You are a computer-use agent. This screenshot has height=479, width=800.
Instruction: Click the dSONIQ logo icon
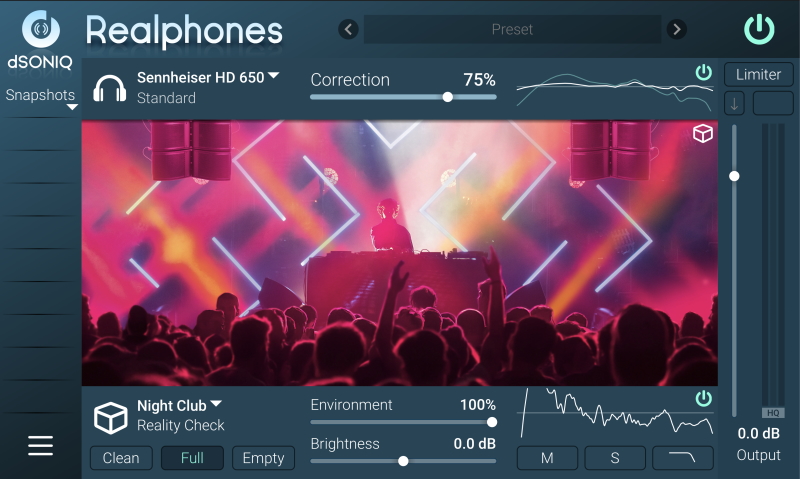(x=40, y=29)
